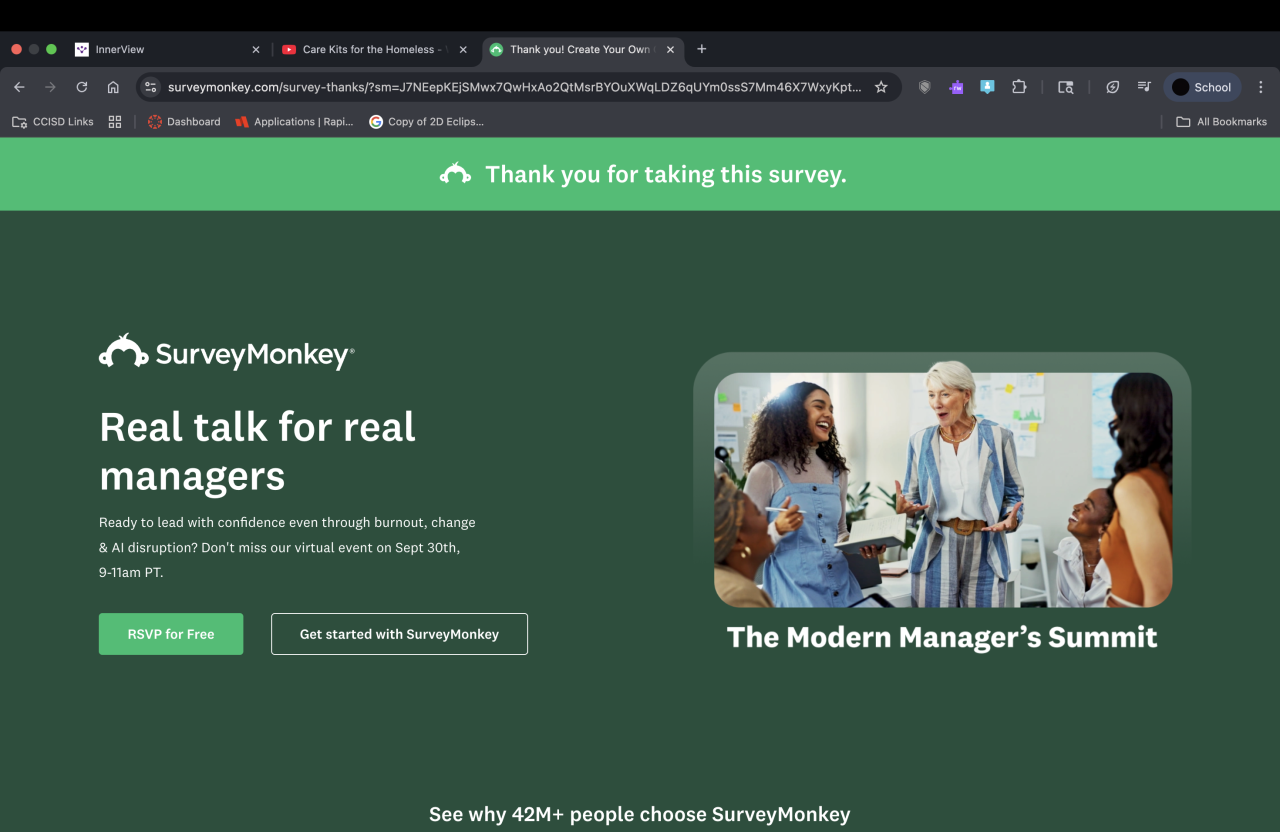Screen dimensions: 1280x832
Task: Close the Care Kits for the Homeless tab
Action: point(463,49)
